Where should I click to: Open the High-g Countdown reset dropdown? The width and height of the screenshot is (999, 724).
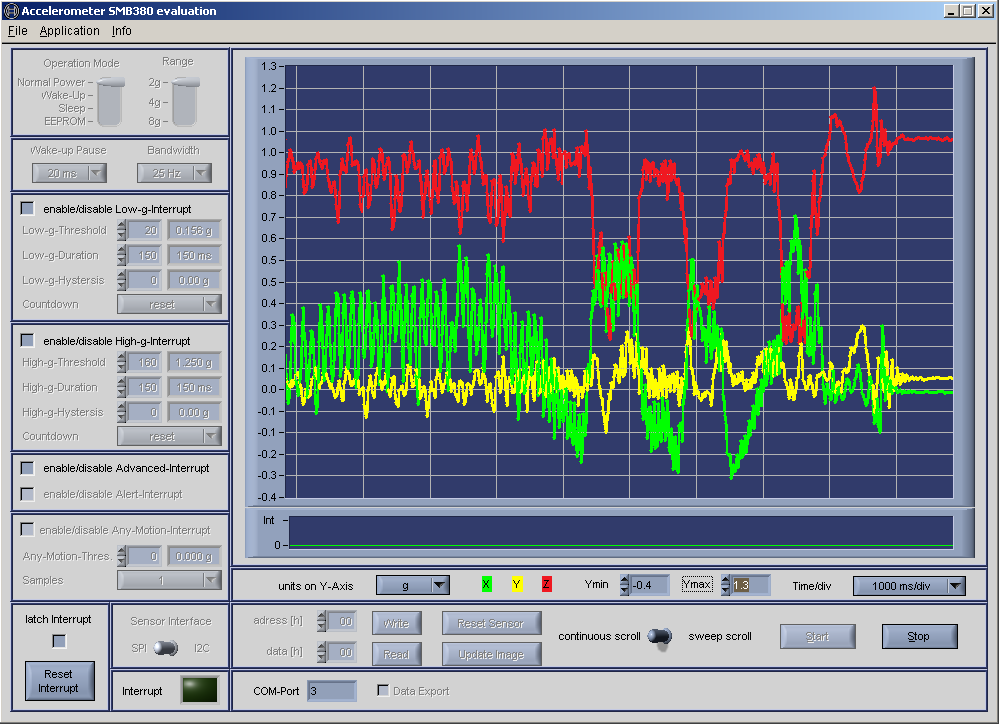(x=169, y=436)
